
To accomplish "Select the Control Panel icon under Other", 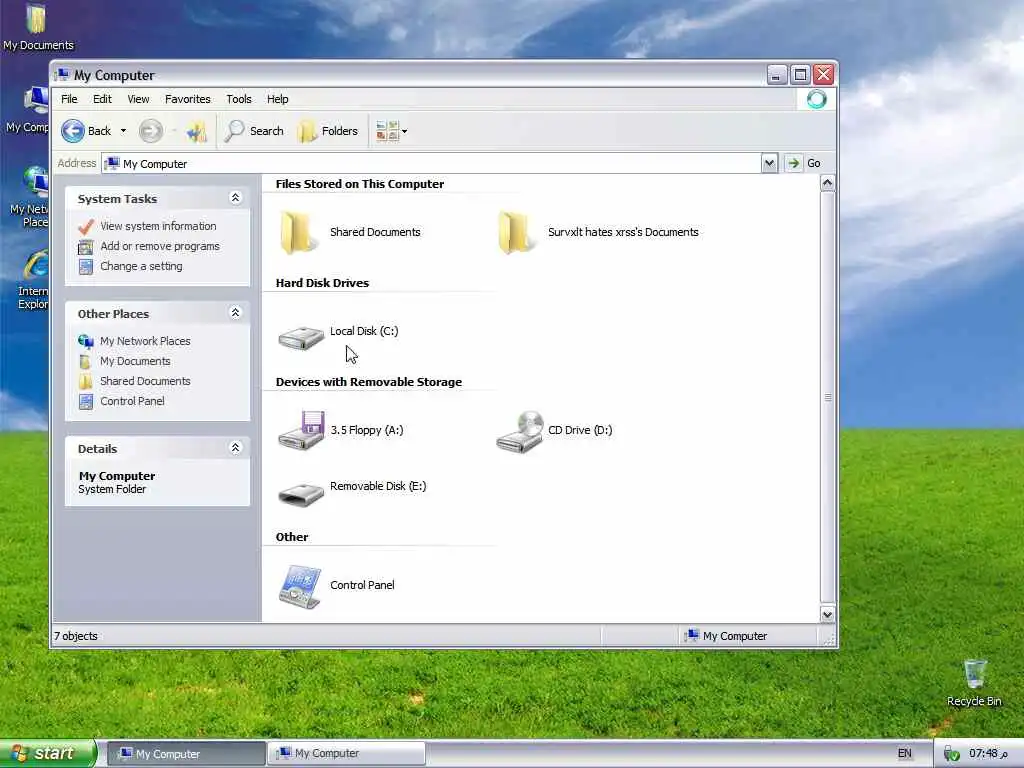I will tap(300, 586).
